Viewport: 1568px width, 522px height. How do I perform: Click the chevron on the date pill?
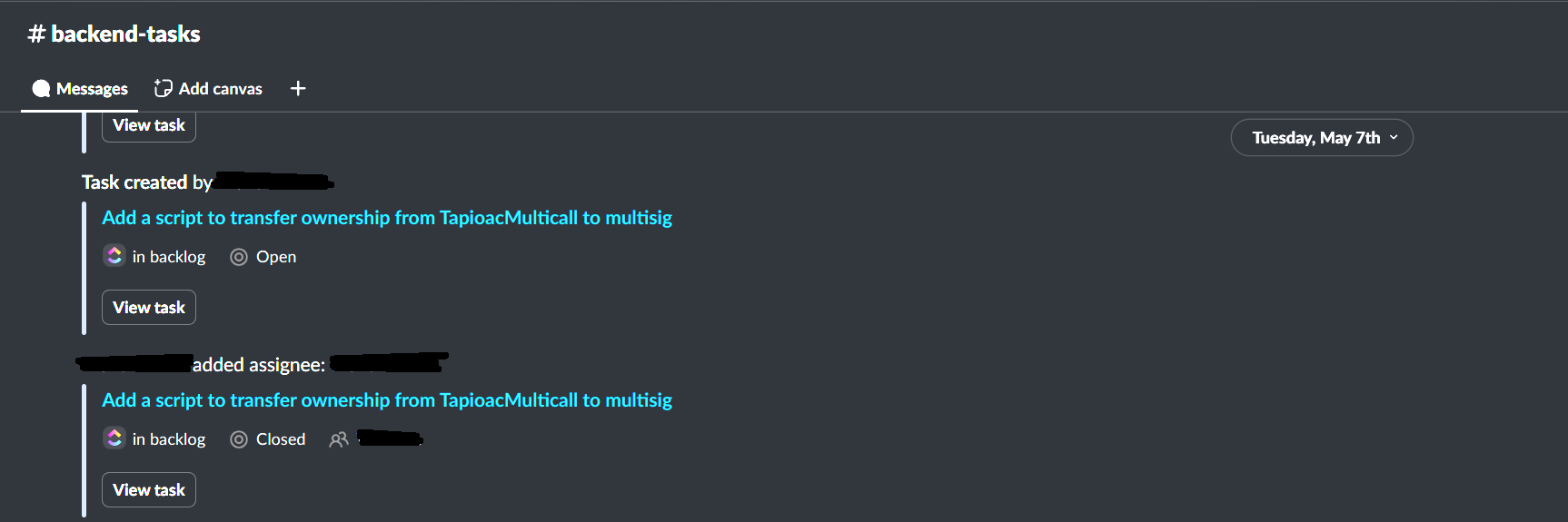pos(1394,137)
